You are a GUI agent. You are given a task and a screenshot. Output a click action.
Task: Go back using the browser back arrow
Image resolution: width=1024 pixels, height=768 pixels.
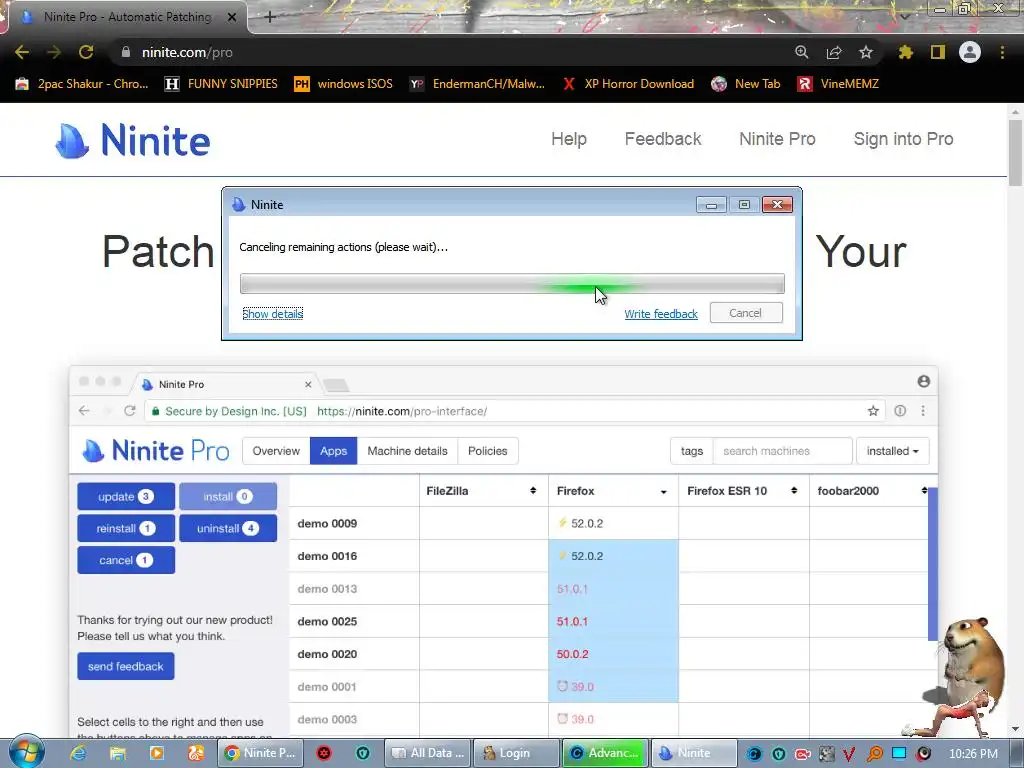(22, 52)
